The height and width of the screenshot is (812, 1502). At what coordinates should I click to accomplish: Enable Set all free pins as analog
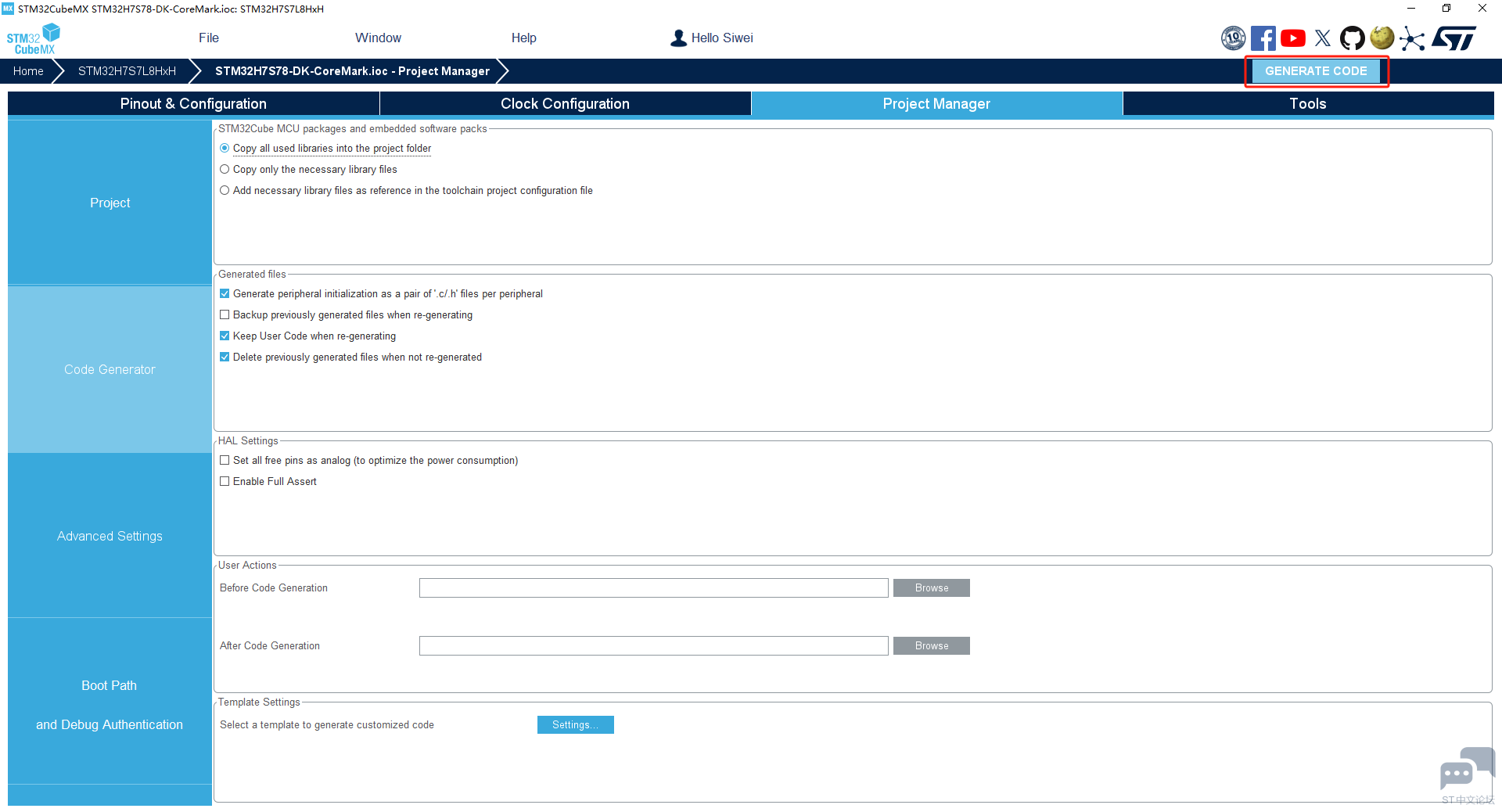click(225, 460)
